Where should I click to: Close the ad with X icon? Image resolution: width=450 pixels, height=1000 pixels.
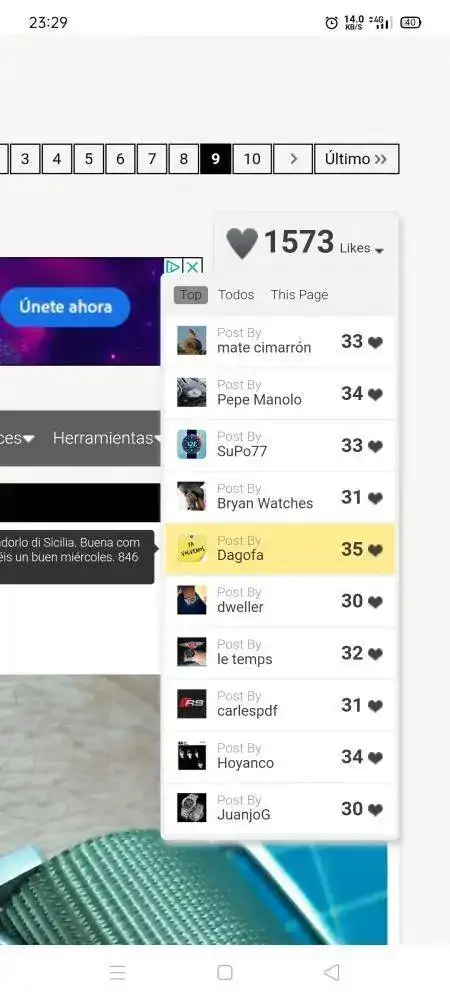(192, 266)
